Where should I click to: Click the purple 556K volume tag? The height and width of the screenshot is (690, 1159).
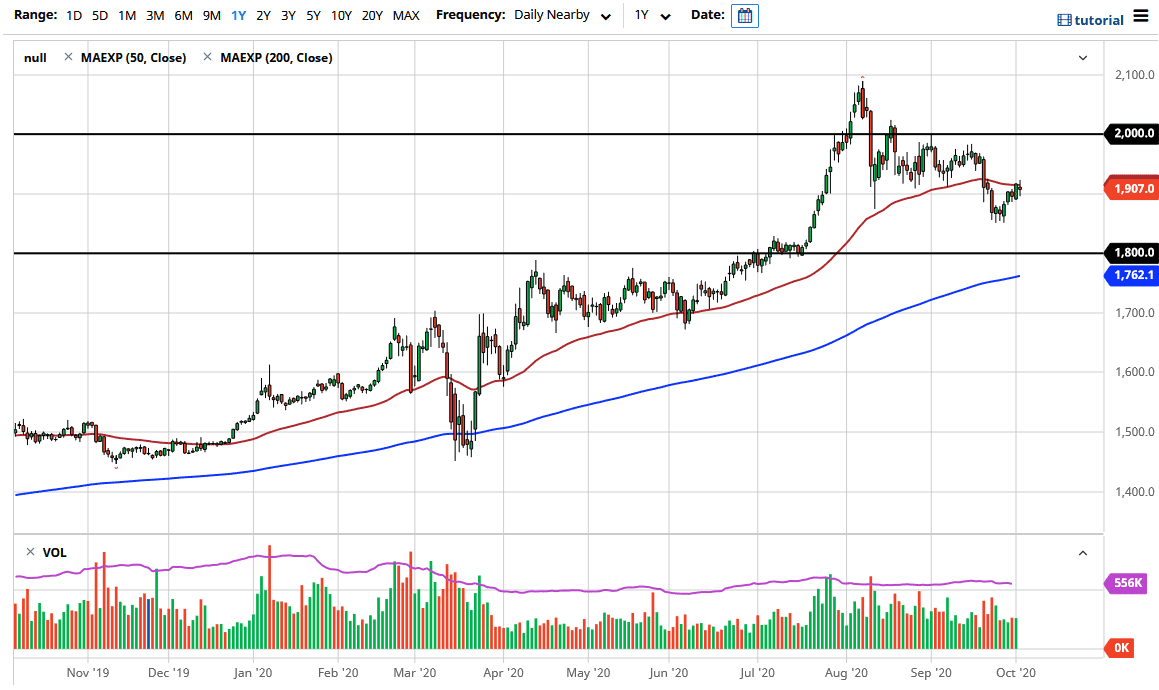pyautogui.click(x=1126, y=583)
